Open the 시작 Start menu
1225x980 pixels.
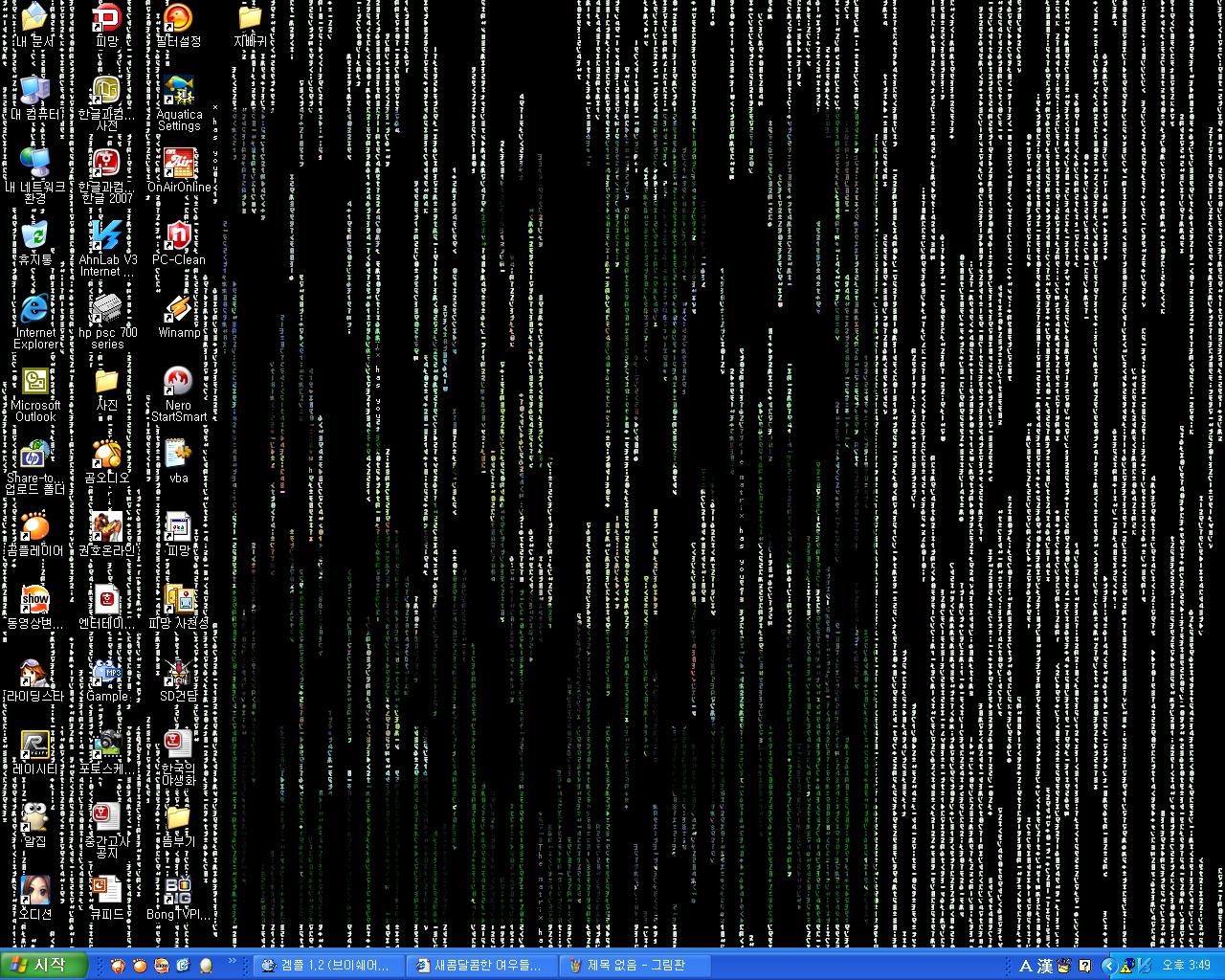tap(44, 965)
